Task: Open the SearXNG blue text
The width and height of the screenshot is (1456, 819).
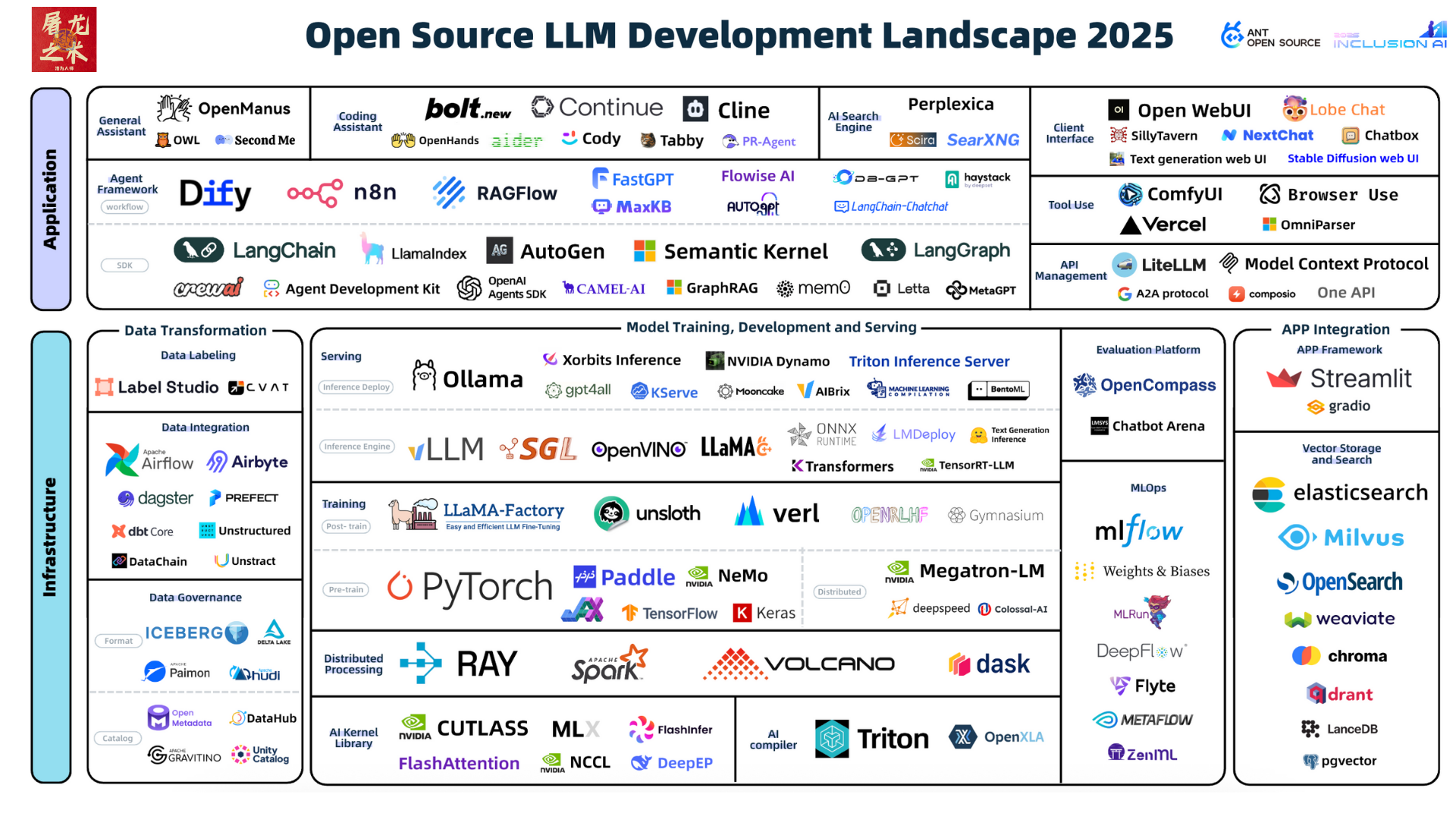Action: (x=983, y=140)
